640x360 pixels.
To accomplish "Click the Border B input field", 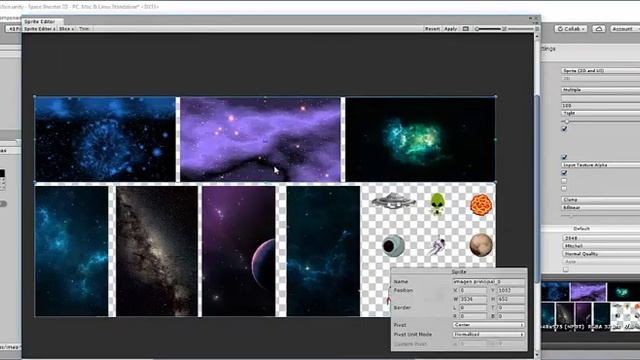I will (x=511, y=316).
